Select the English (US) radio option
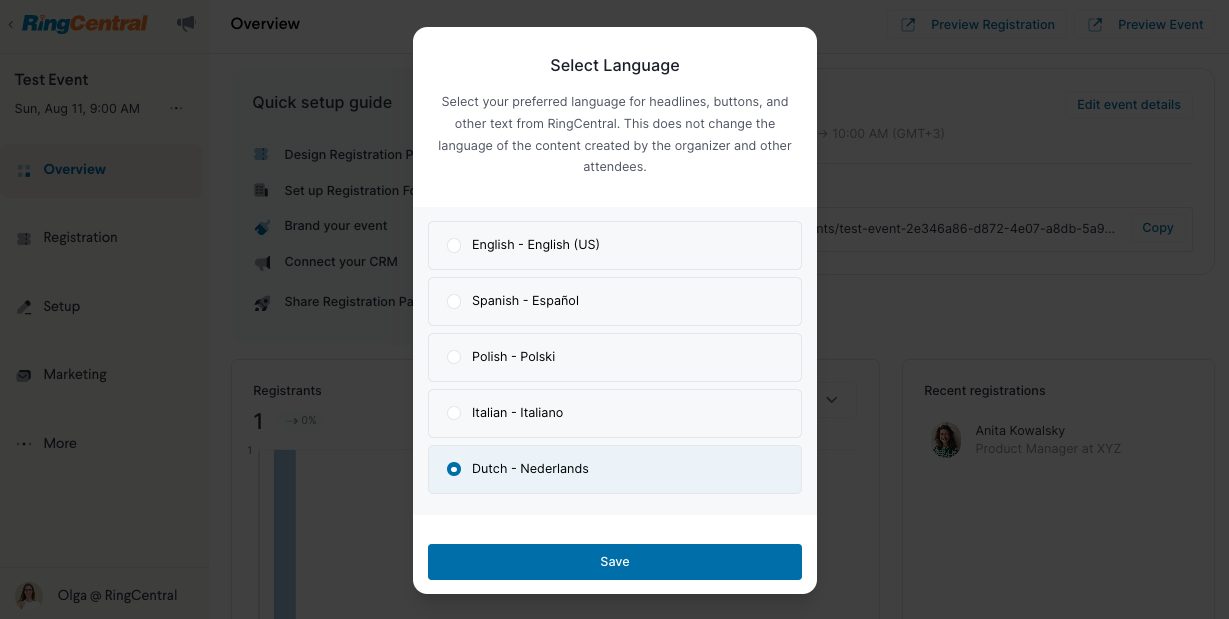 click(454, 245)
